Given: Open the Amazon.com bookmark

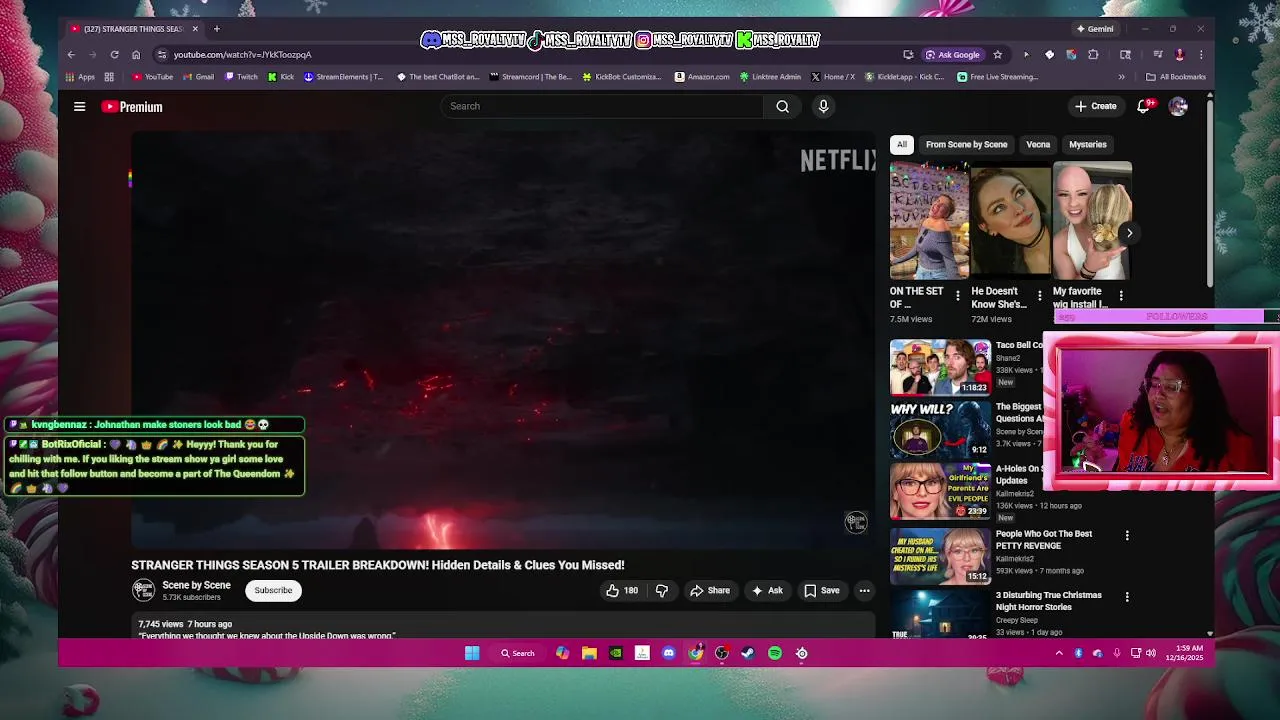Looking at the screenshot, I should [702, 77].
